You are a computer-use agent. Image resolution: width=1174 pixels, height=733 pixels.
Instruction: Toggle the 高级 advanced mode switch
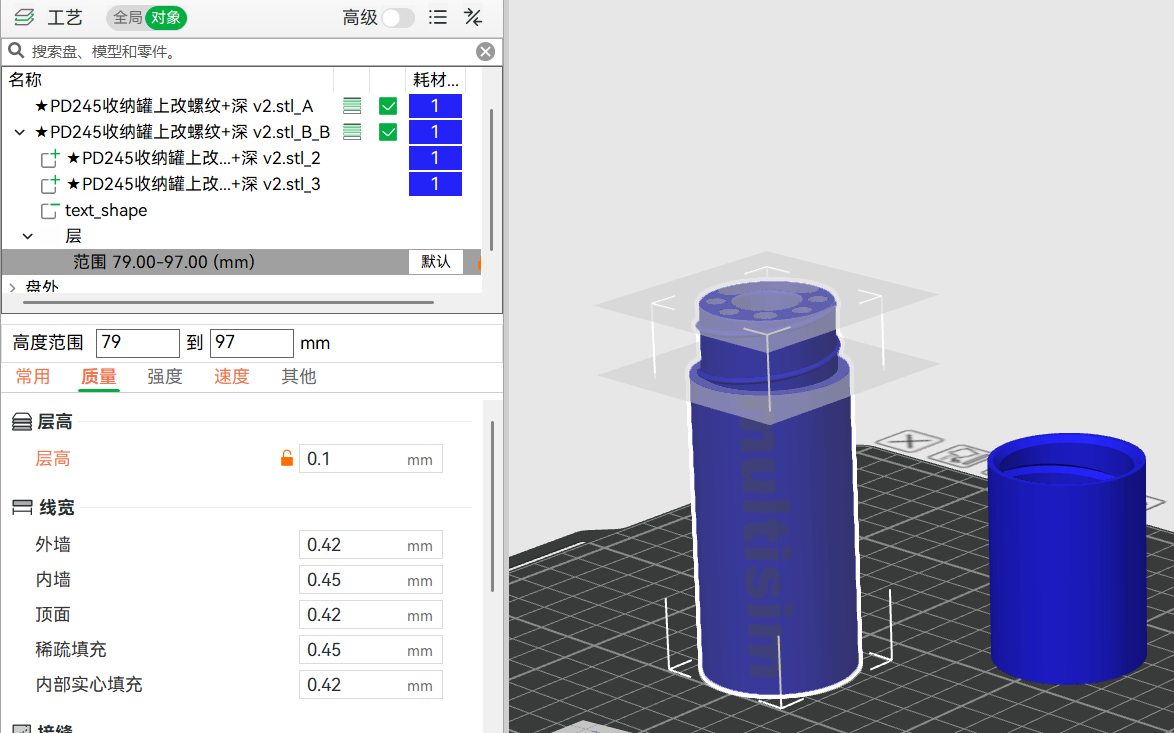coord(398,17)
